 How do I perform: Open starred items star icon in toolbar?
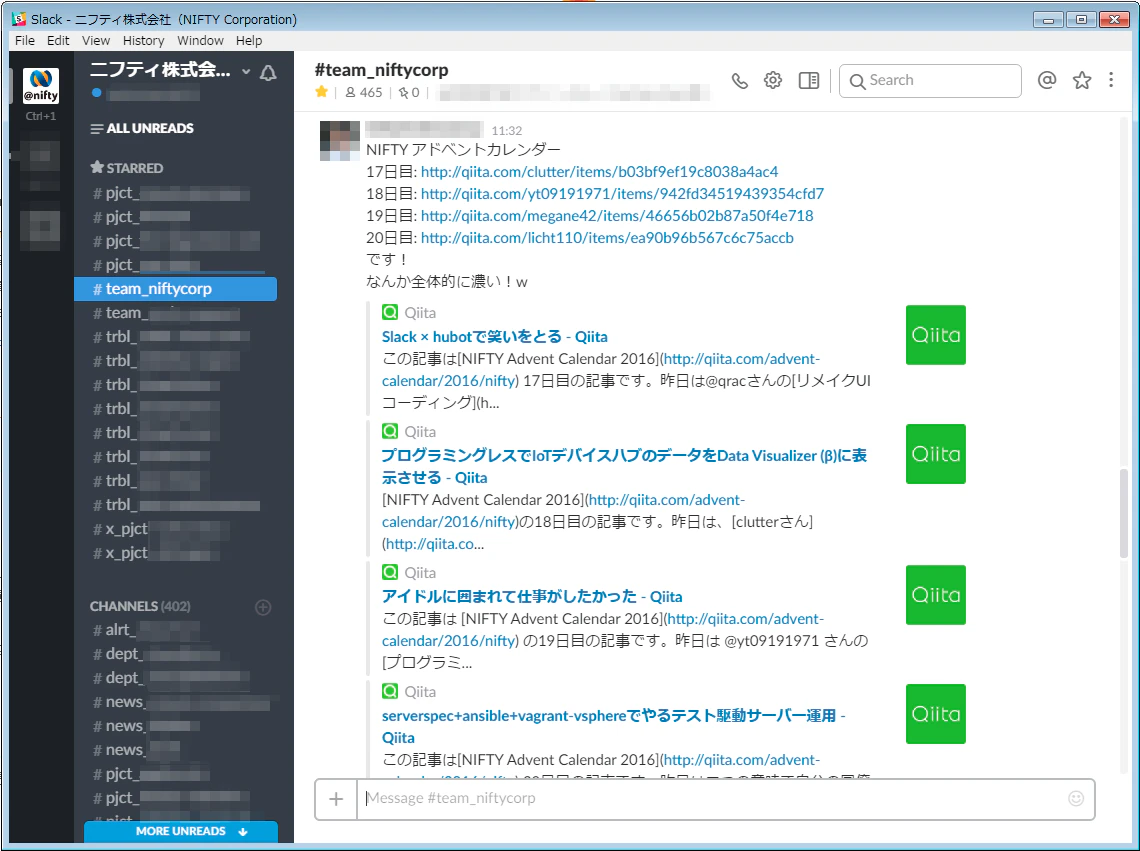1082,80
